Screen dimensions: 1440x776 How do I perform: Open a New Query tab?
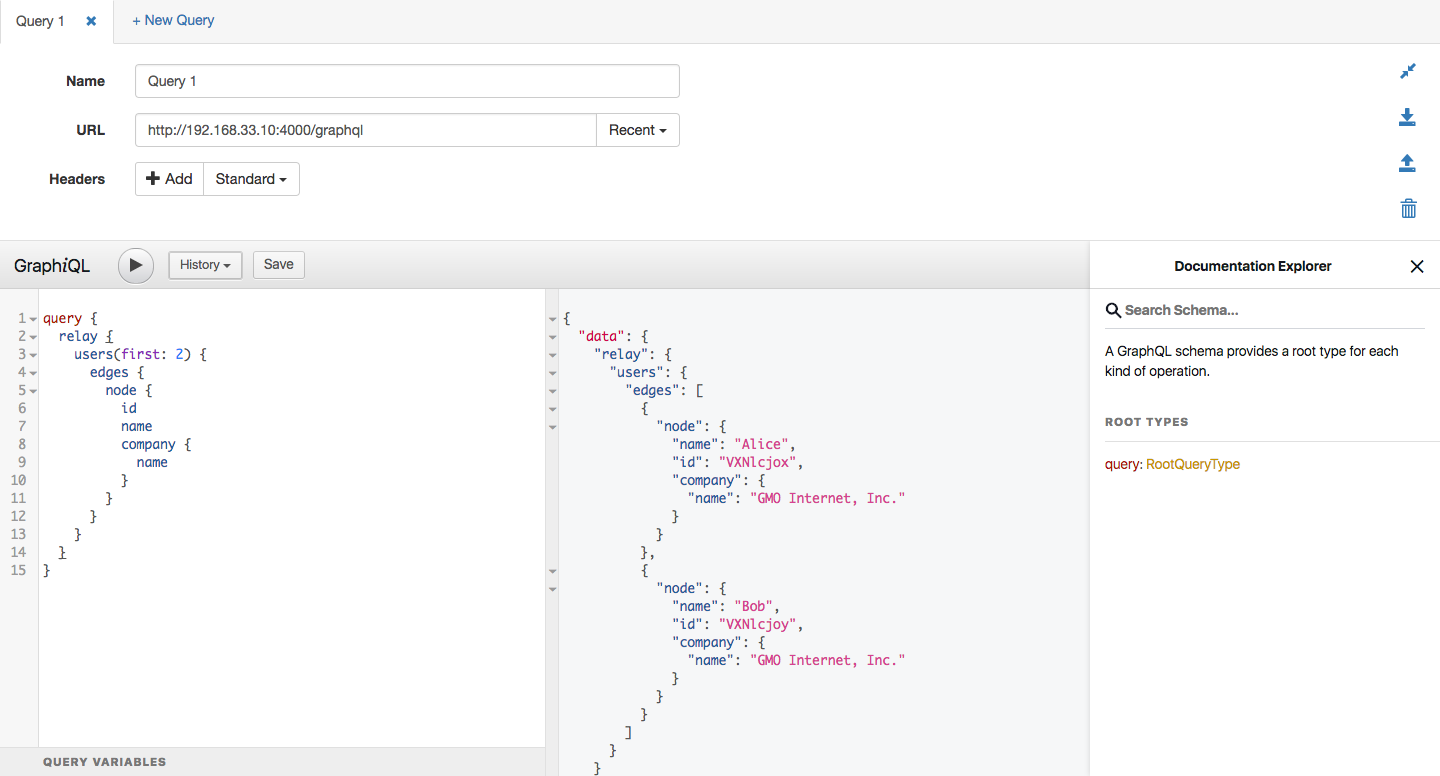[173, 20]
